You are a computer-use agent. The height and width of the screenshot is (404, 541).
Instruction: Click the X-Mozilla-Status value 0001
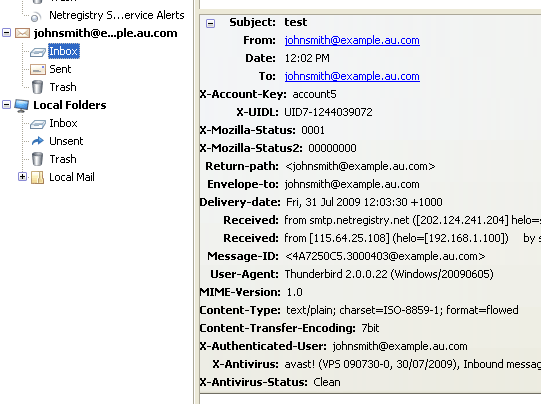(x=313, y=130)
